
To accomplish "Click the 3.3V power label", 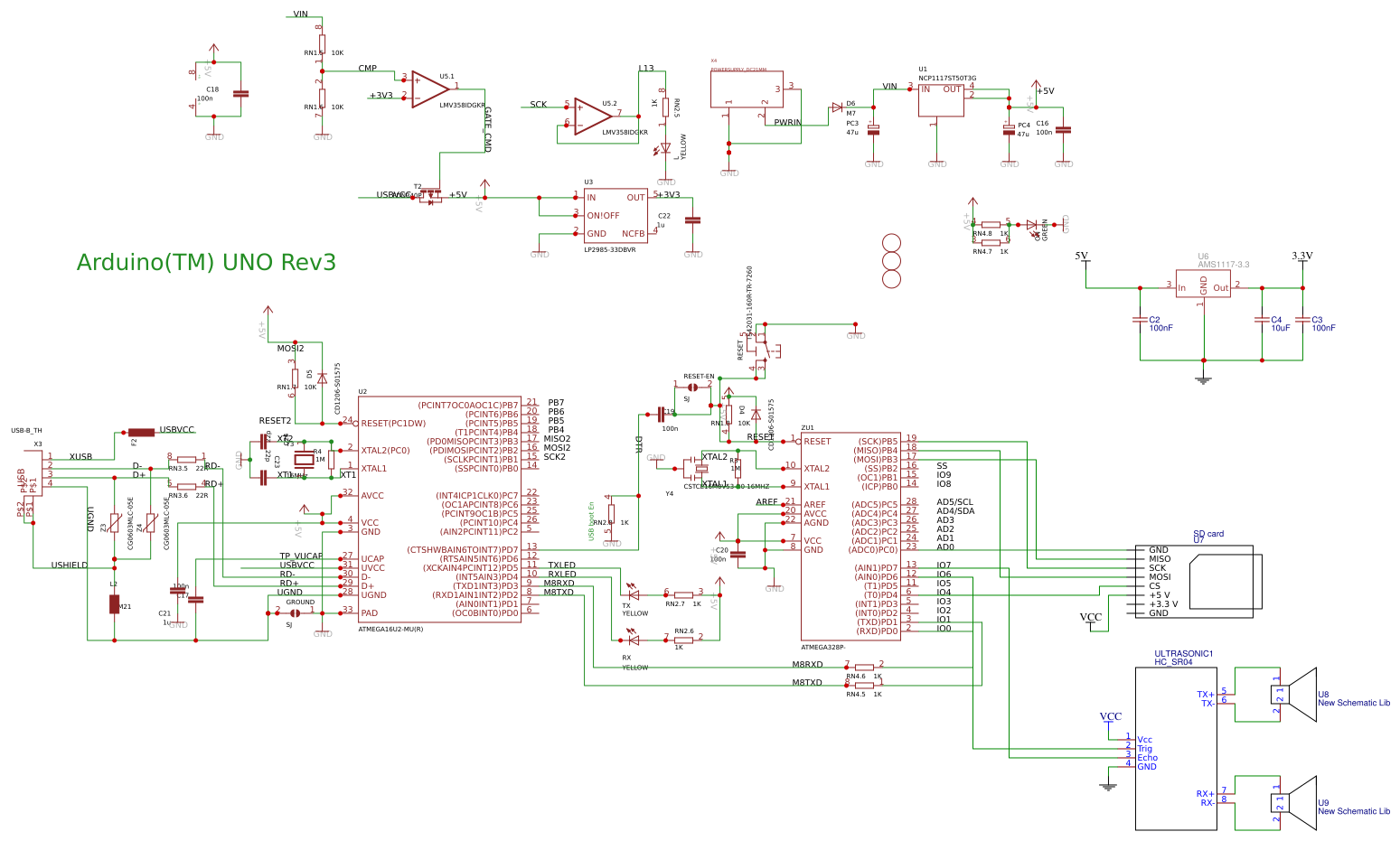I will tap(1301, 256).
